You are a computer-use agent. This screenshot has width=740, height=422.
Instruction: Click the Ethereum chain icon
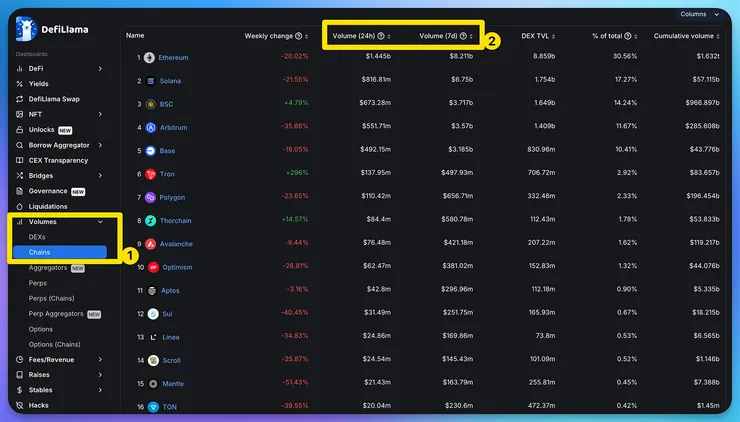coord(149,58)
